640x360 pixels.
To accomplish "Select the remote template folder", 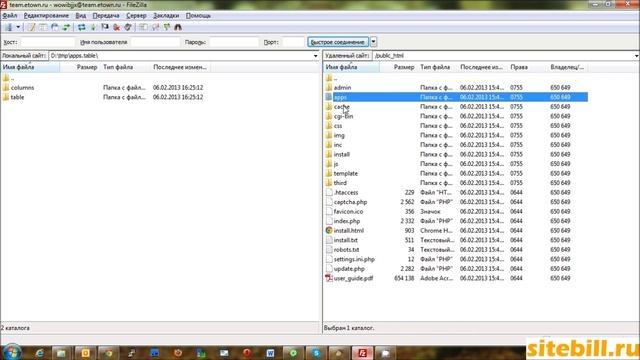I will point(345,173).
